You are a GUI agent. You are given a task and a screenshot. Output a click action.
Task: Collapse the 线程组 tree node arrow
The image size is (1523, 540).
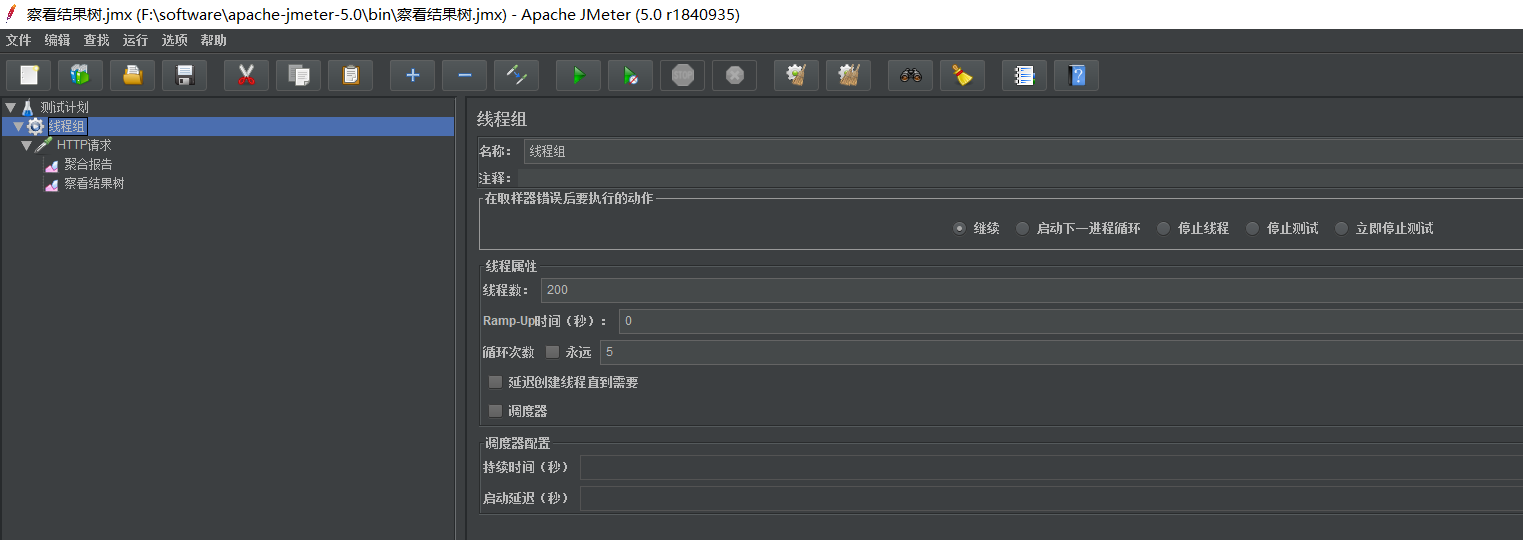pos(18,126)
